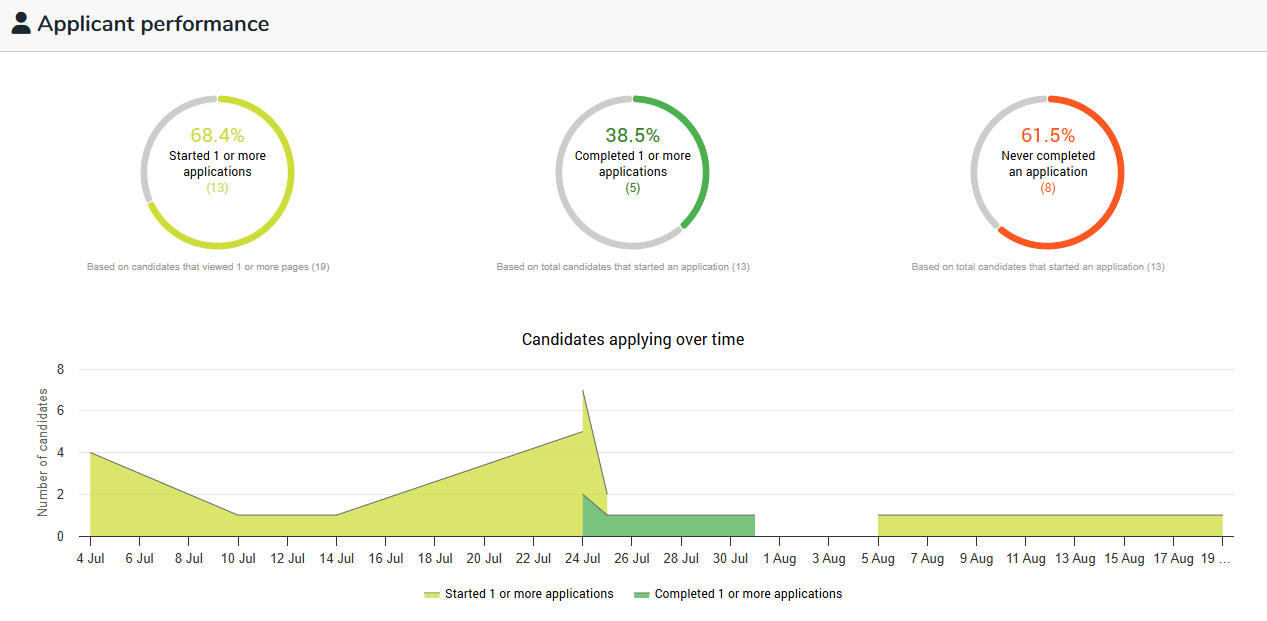Image resolution: width=1267 pixels, height=621 pixels.
Task: Click the person icon beside Applicant performance
Action: pos(22,24)
